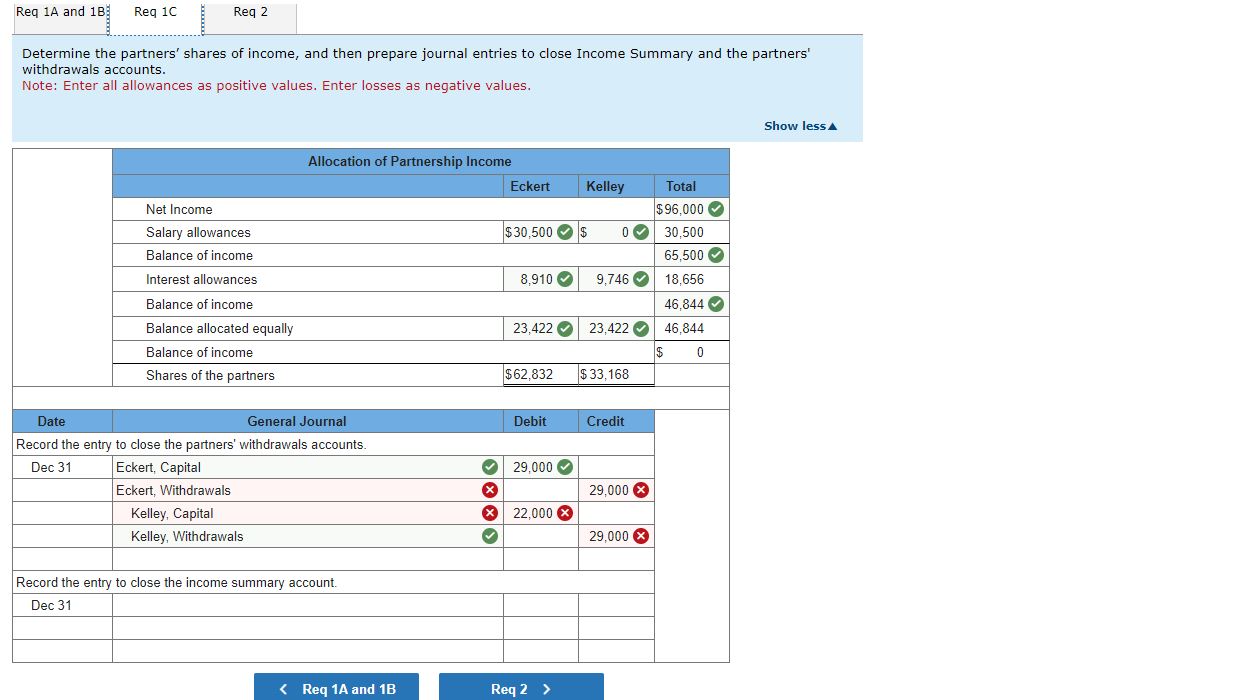Click the Req 2 forward button
The image size is (1241, 700).
tap(520, 687)
